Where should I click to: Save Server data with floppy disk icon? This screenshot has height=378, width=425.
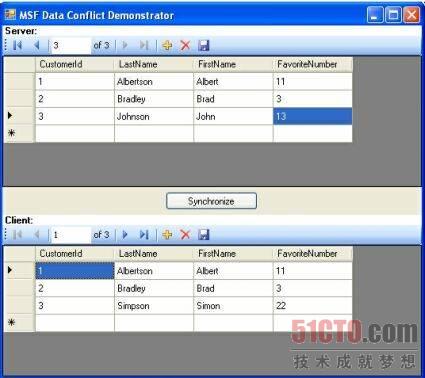[204, 45]
